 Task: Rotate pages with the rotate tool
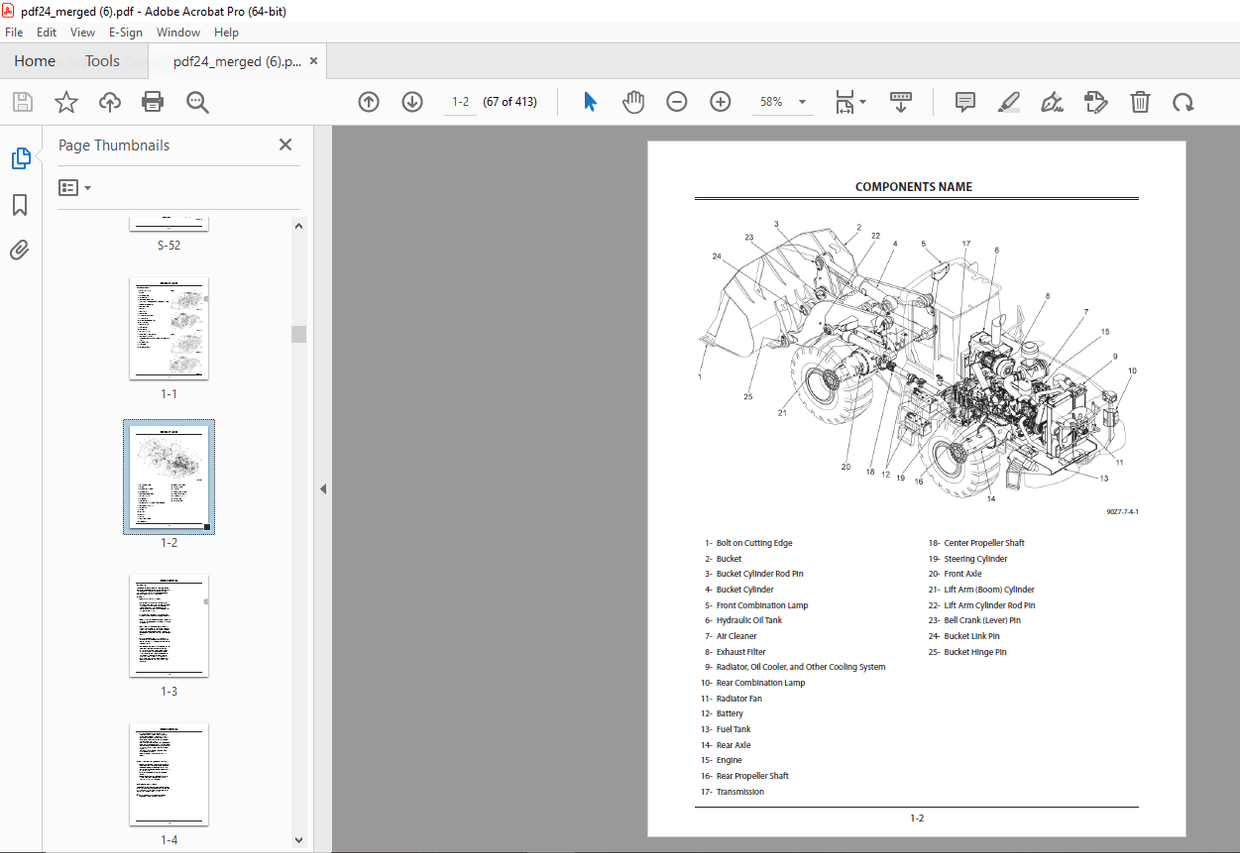point(1184,101)
